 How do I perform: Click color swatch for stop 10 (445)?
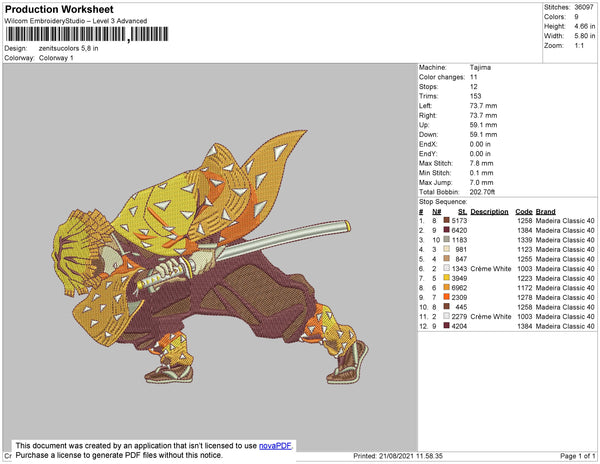[446, 307]
